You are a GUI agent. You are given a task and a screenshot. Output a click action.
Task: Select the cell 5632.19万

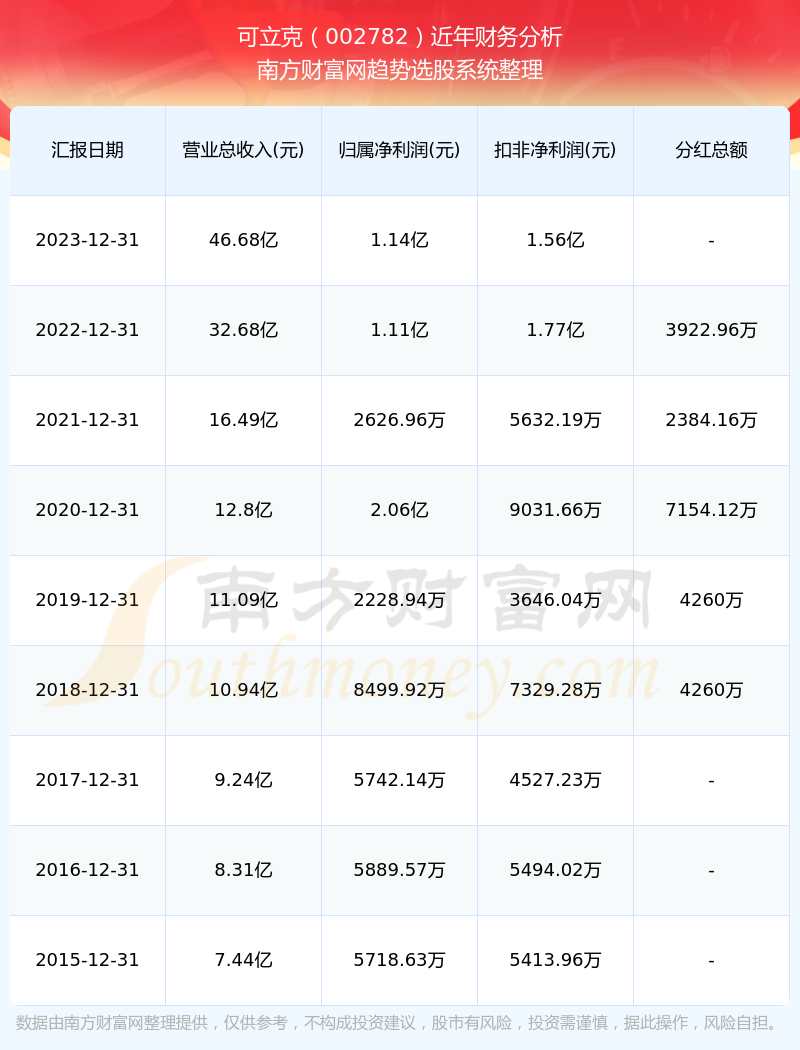click(556, 420)
